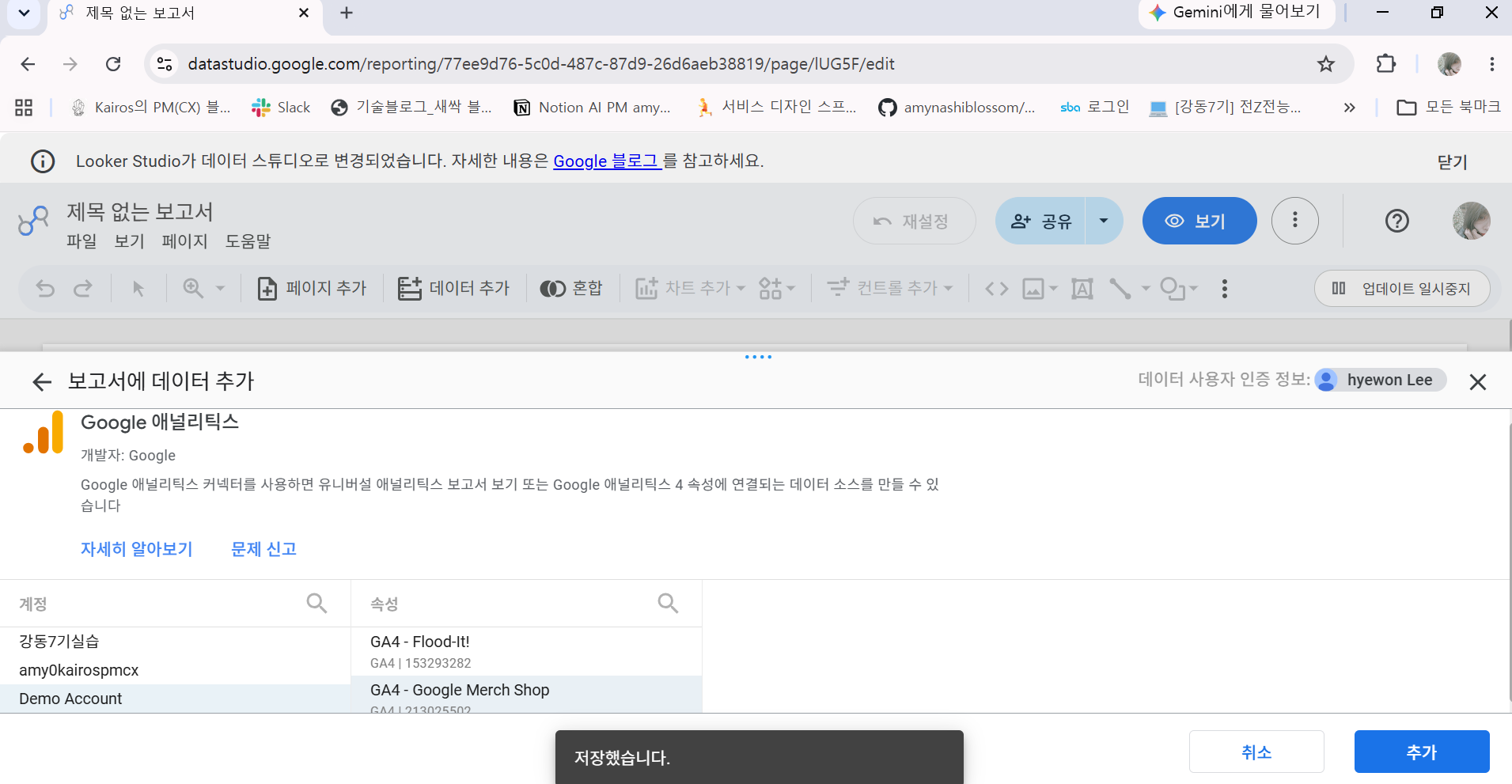Click the browser back arrow
Screen dimensions: 1512x784
(x=28, y=64)
